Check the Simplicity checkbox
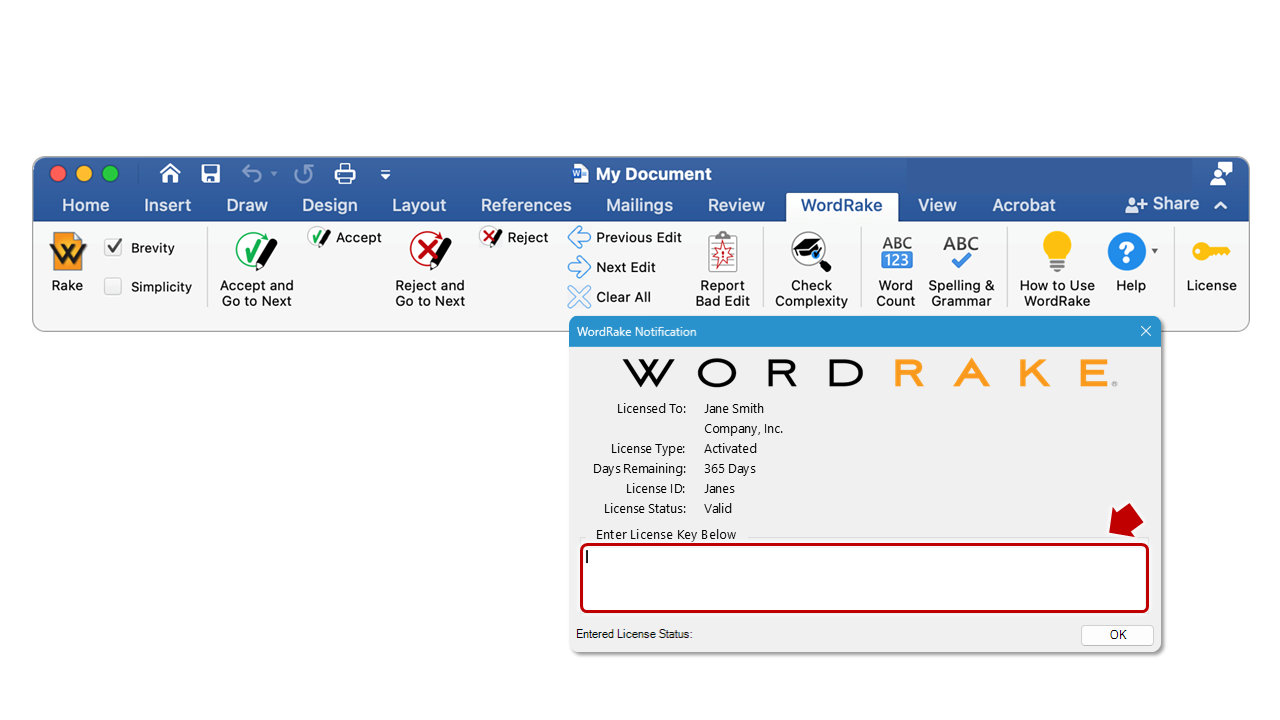The height and width of the screenshot is (720, 1280). pyautogui.click(x=113, y=286)
